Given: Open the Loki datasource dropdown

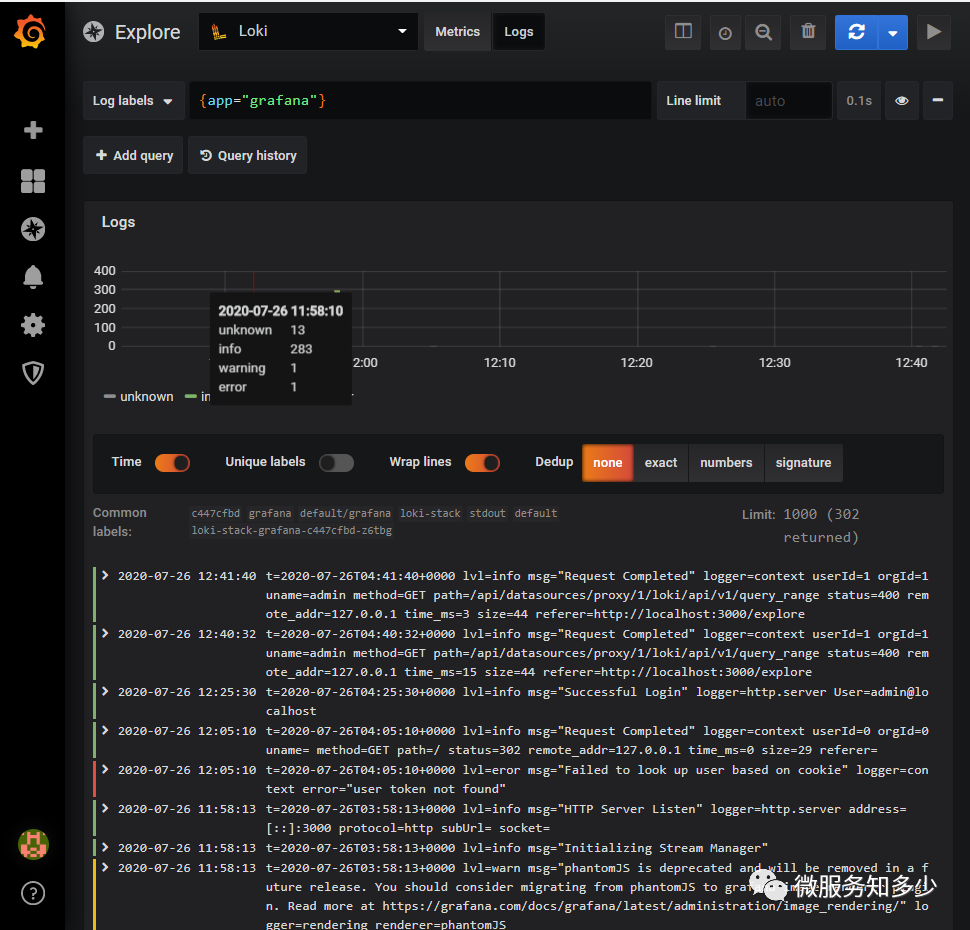Looking at the screenshot, I should pos(308,32).
